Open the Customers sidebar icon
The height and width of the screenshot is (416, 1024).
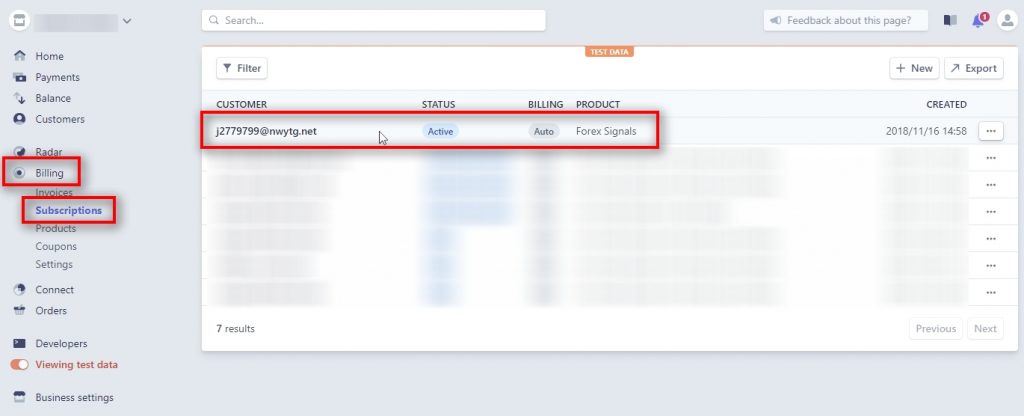point(19,119)
